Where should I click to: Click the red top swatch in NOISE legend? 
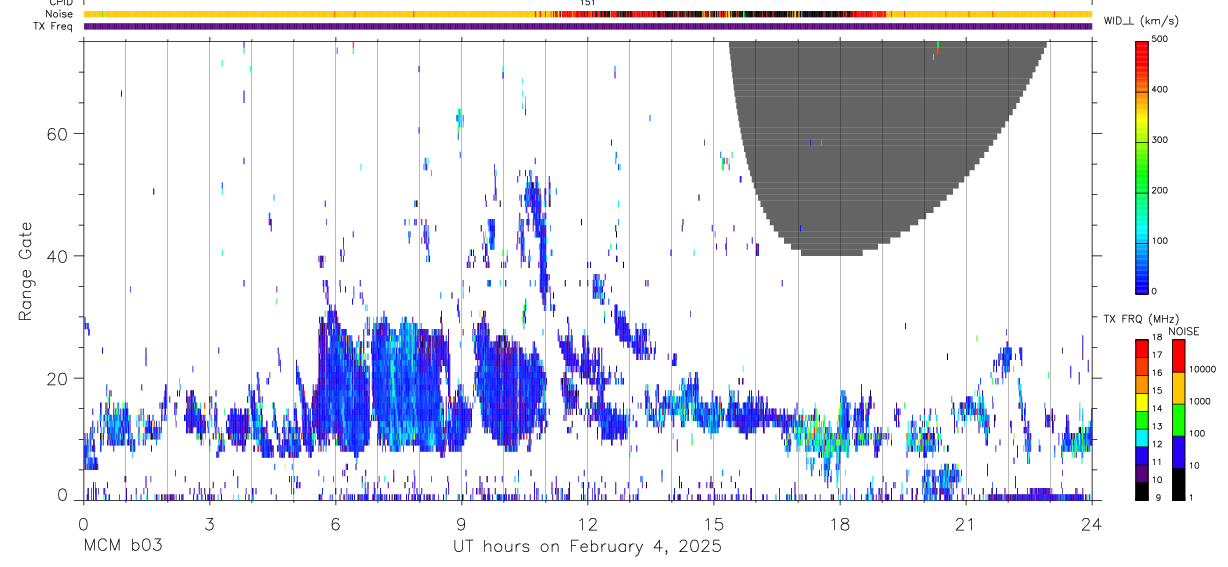click(x=1178, y=356)
